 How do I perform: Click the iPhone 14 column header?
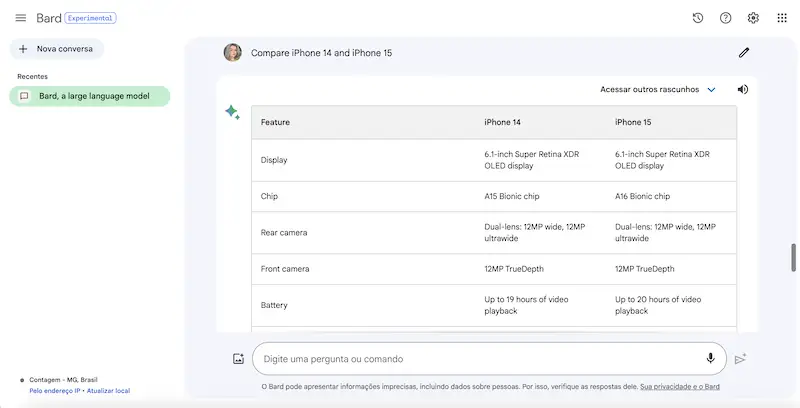(502, 122)
